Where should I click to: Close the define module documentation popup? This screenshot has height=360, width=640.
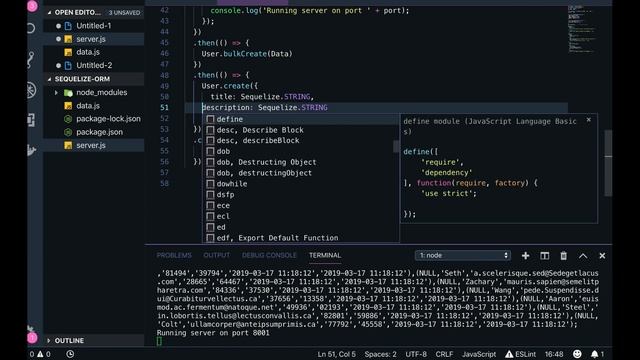pos(589,120)
